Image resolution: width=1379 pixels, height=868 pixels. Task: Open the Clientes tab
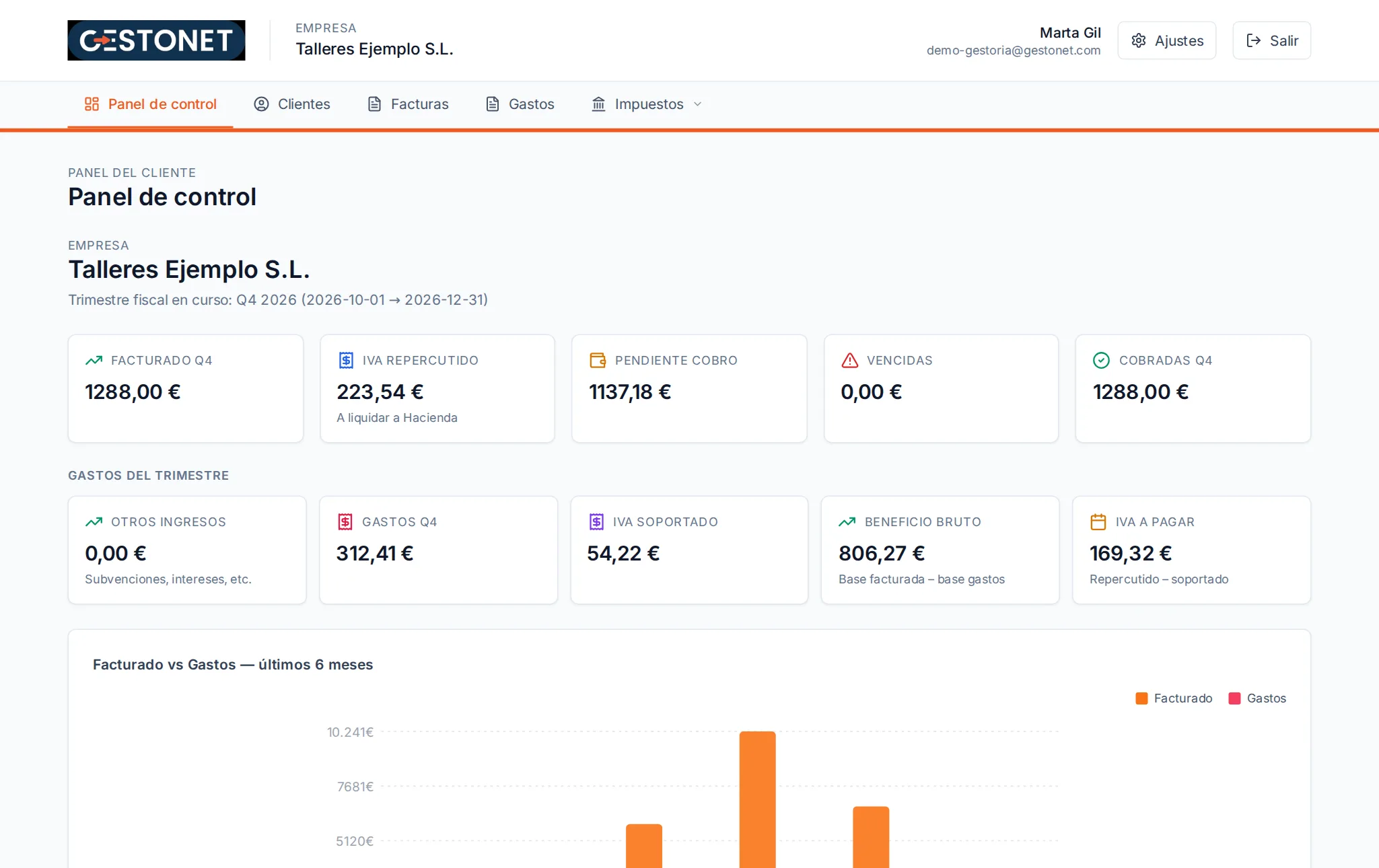[291, 104]
